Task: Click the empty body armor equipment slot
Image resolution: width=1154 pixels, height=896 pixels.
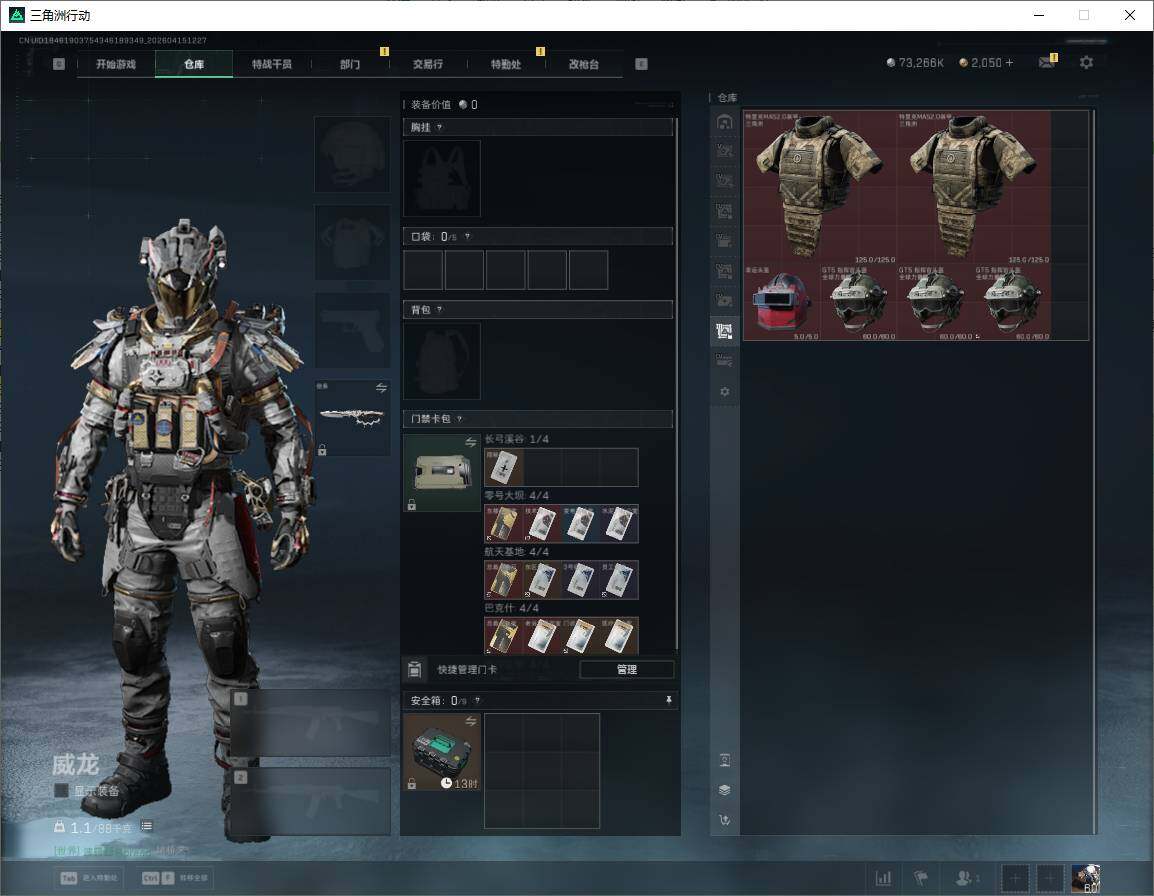Action: (x=353, y=242)
